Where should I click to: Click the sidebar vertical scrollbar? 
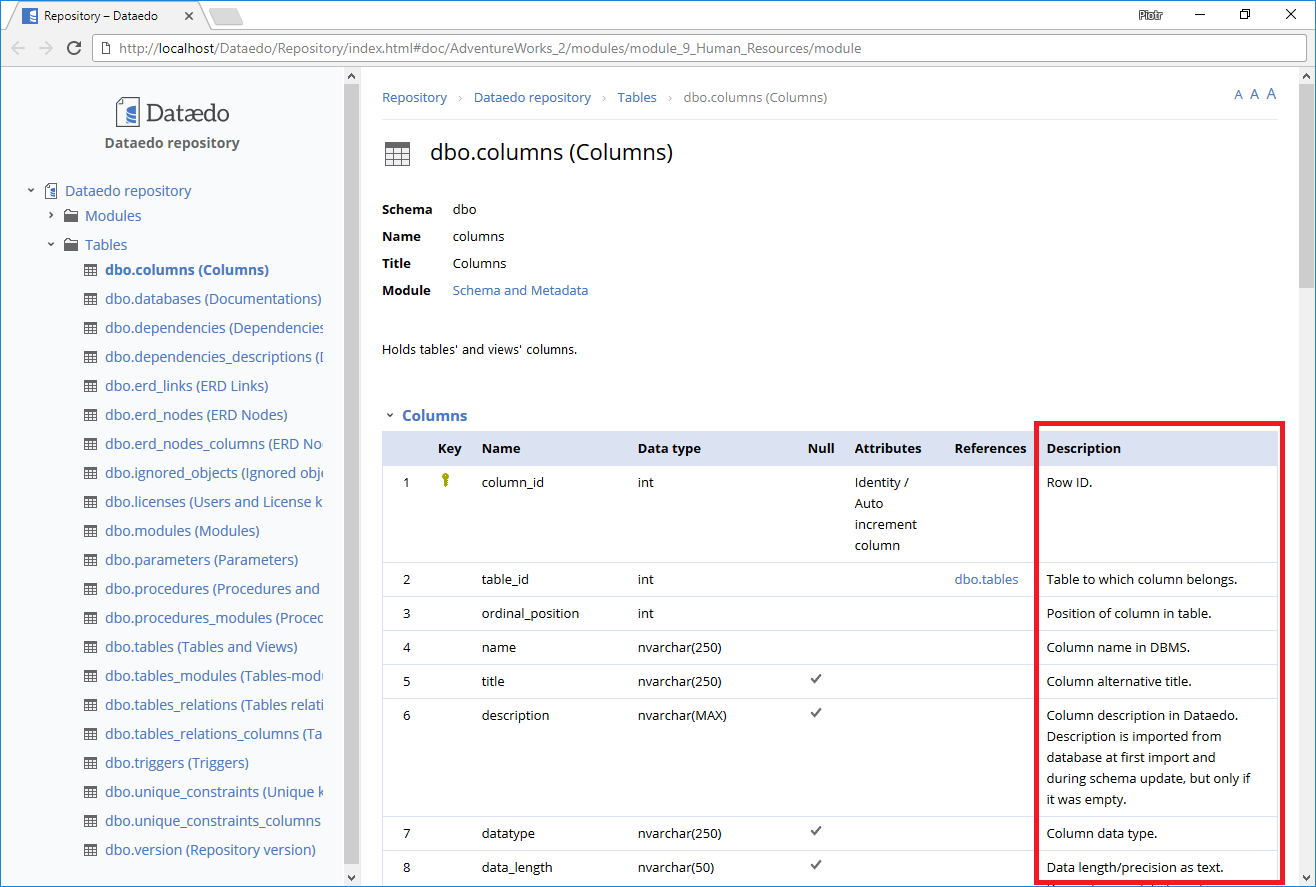tap(351, 470)
